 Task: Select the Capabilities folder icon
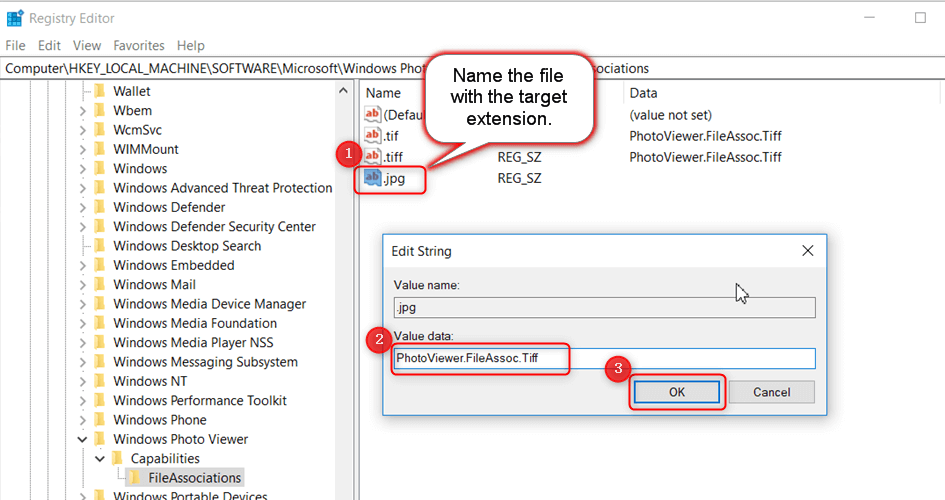[x=118, y=458]
